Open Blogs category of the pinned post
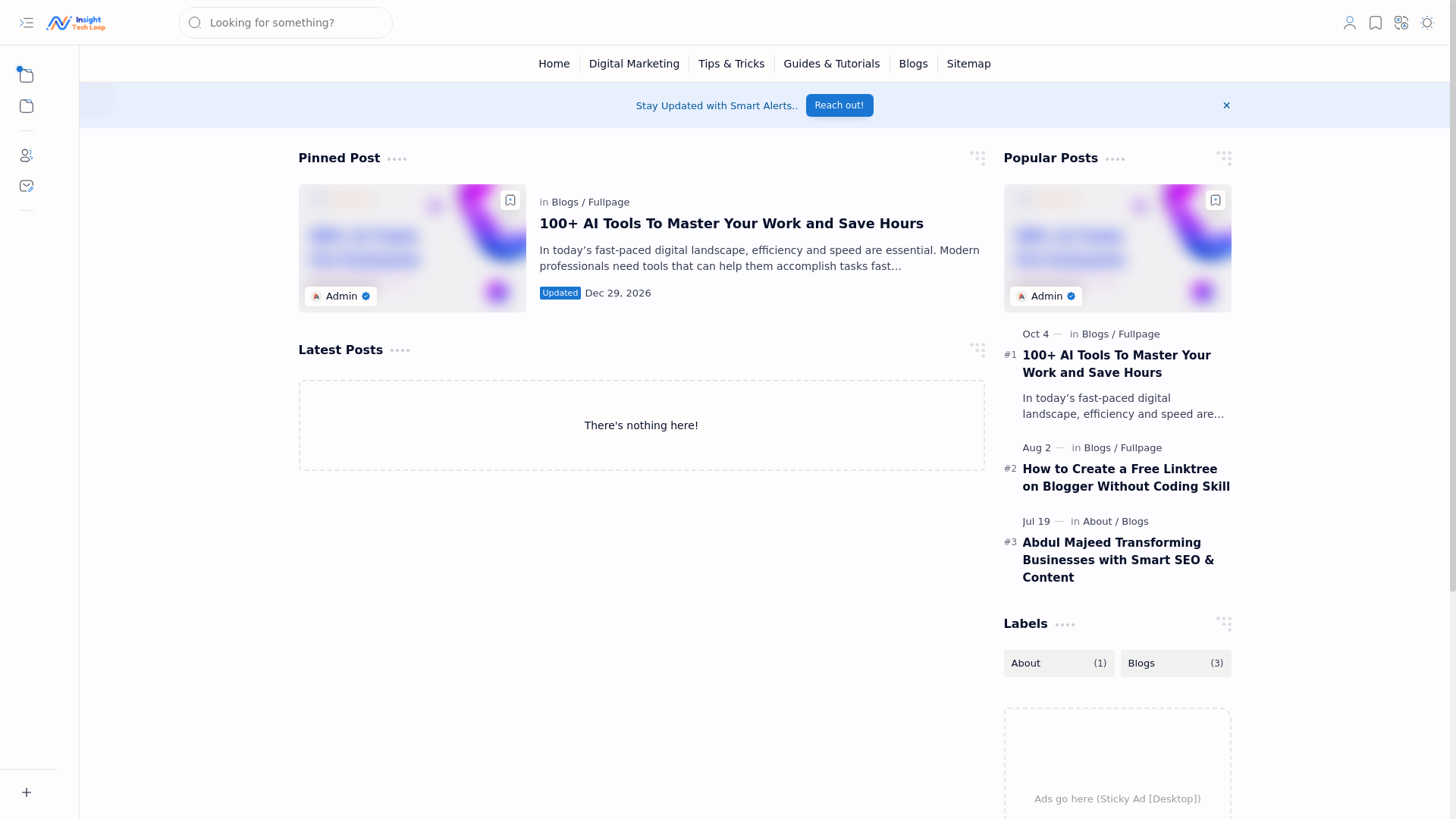The image size is (1456, 819). click(565, 202)
